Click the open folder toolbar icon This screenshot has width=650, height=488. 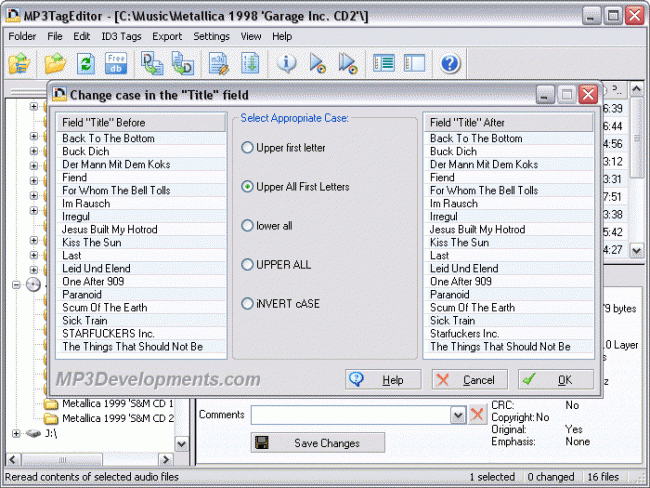point(55,63)
